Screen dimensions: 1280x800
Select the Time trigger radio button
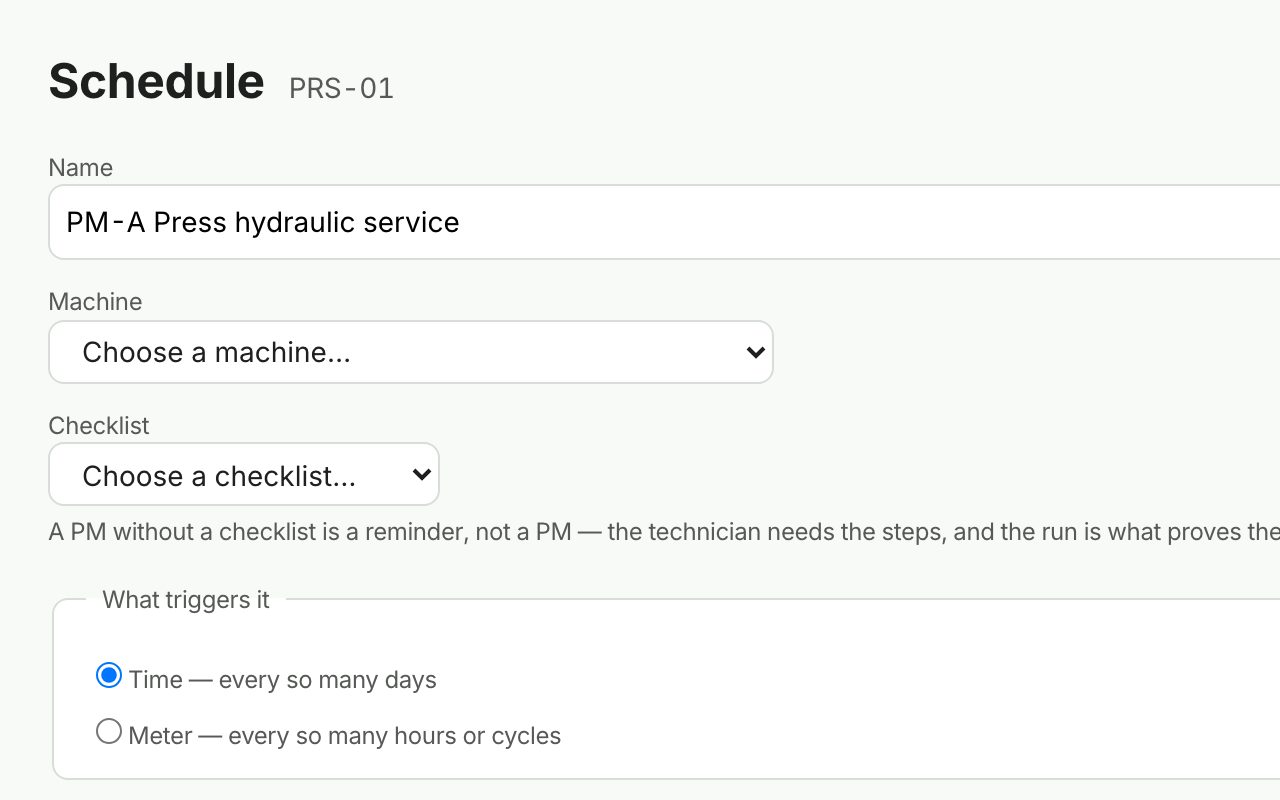109,676
